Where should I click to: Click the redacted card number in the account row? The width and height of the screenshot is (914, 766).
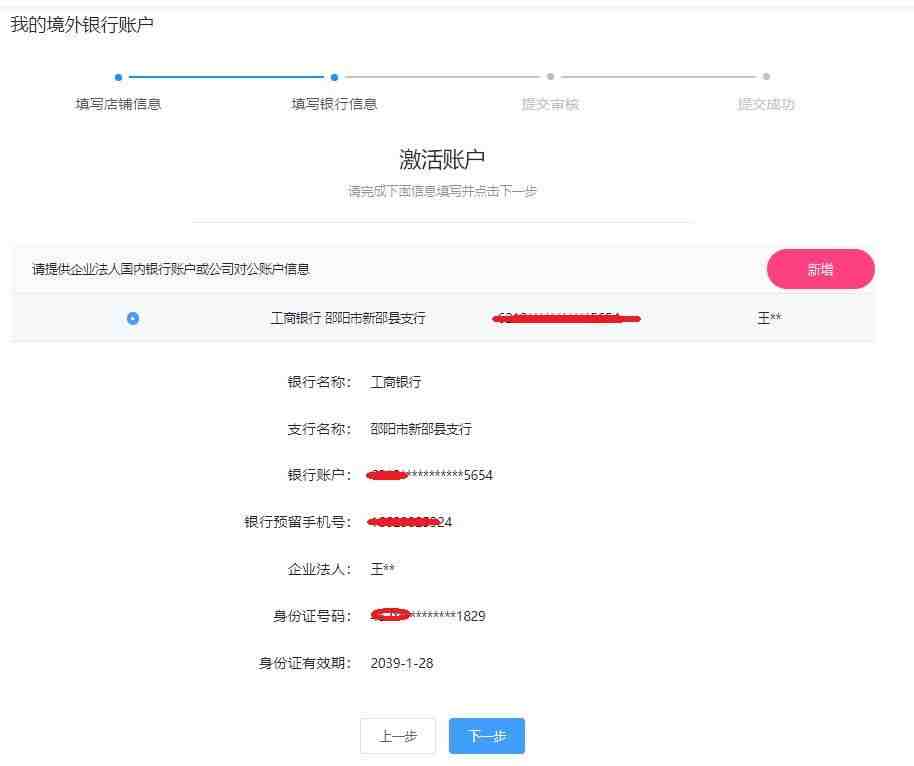(x=566, y=318)
